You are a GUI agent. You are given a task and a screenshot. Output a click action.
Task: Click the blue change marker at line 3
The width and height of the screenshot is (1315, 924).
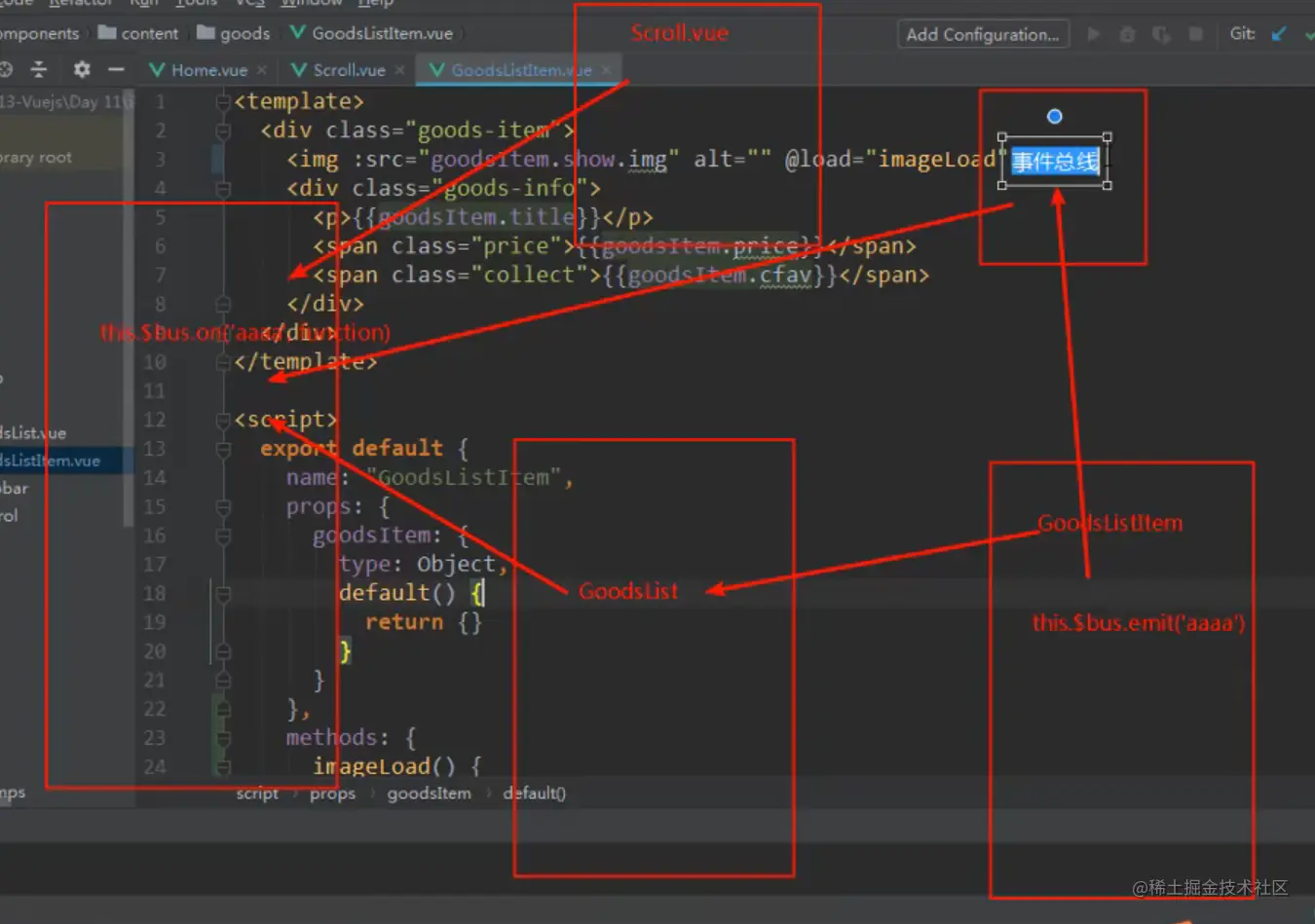pyautogui.click(x=218, y=159)
